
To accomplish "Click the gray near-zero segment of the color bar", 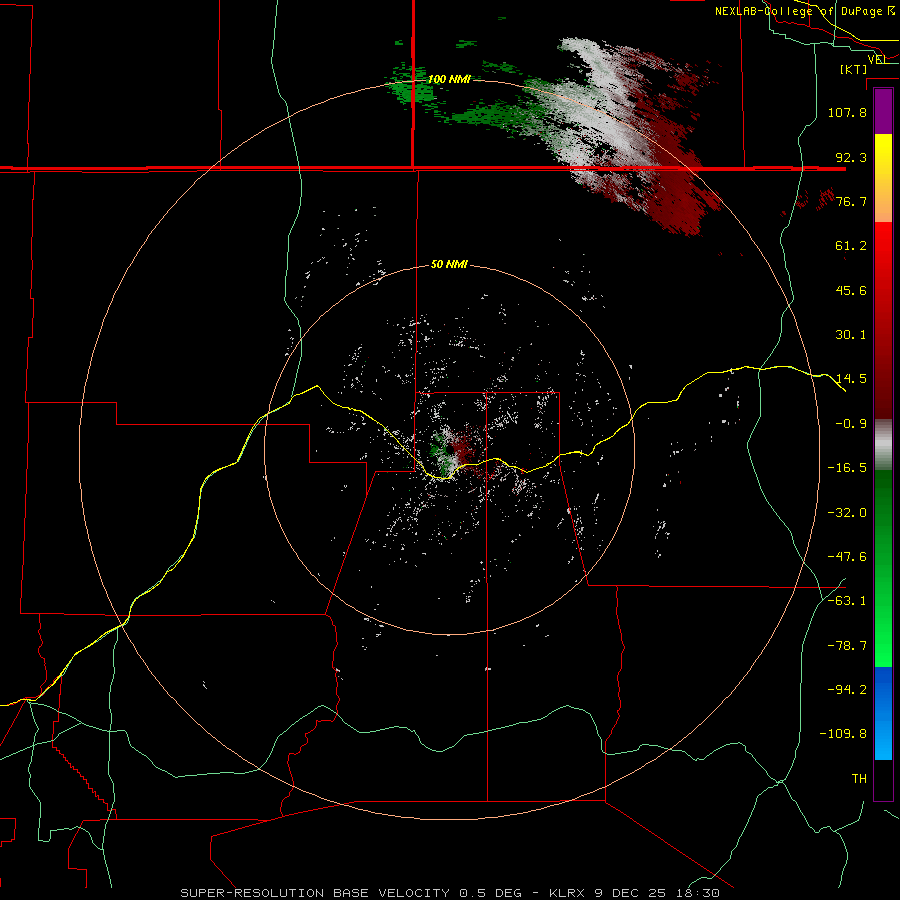I will 883,444.
